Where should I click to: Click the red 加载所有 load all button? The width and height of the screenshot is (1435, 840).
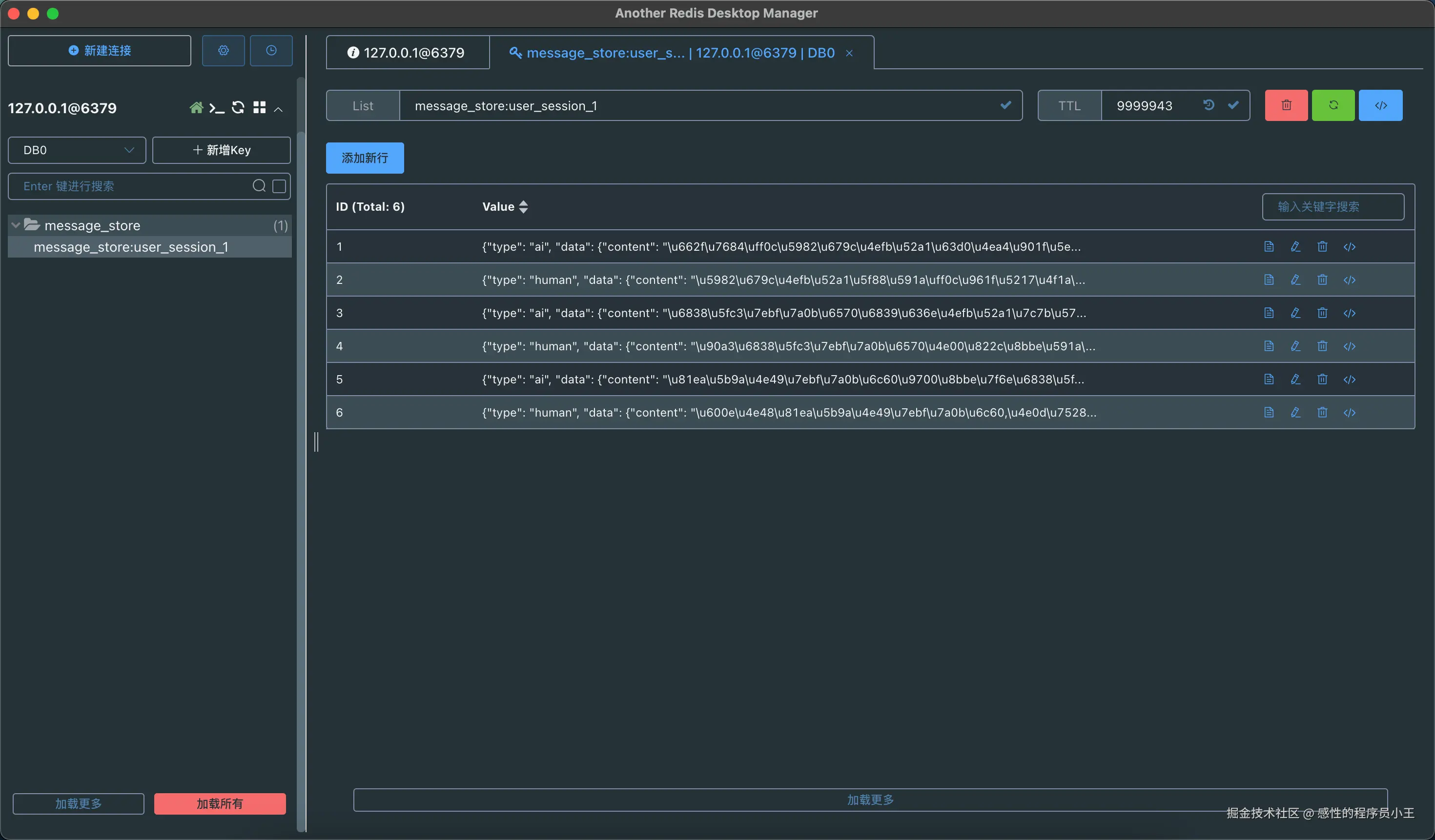tap(220, 803)
